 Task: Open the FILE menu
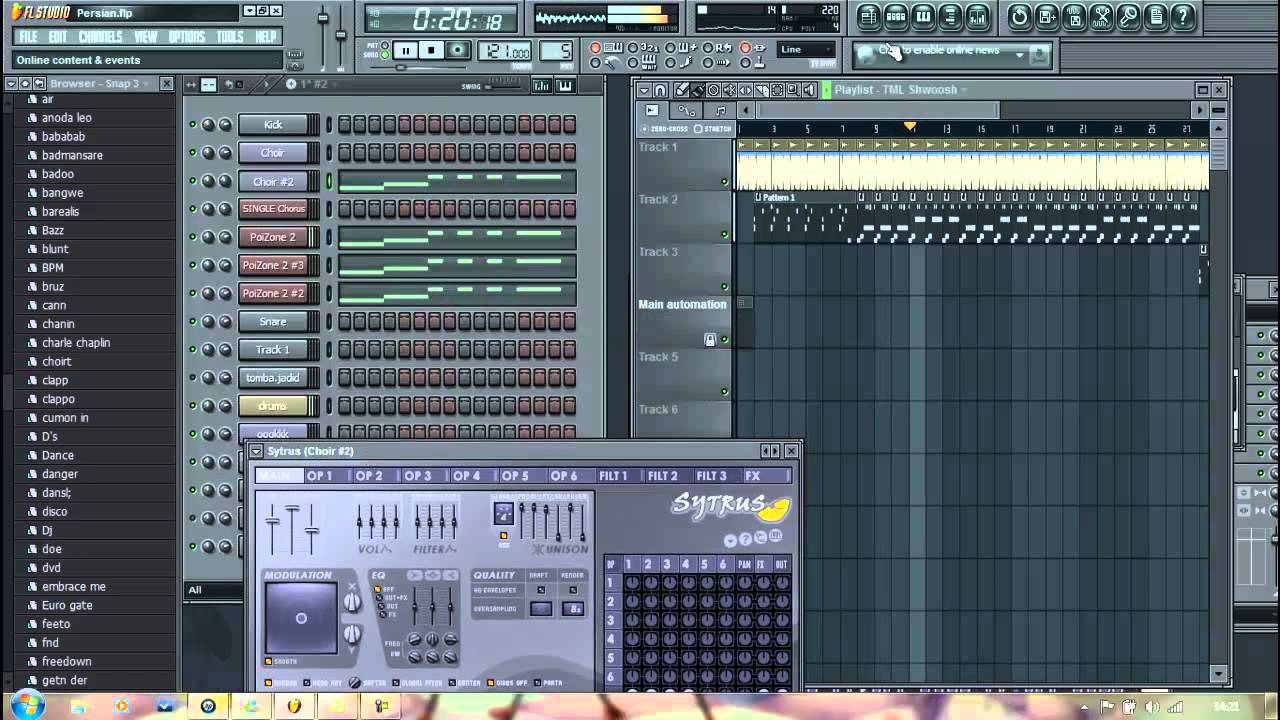click(29, 37)
